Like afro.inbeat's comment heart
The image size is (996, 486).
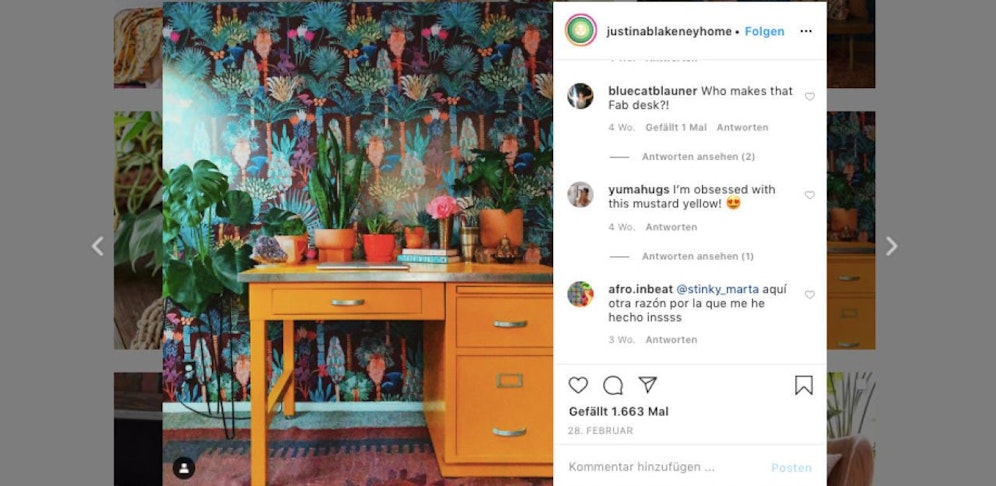809,295
